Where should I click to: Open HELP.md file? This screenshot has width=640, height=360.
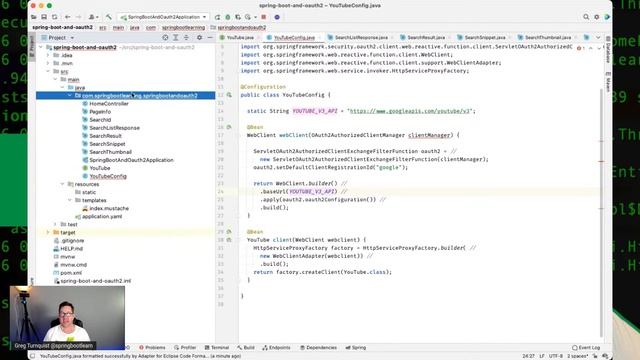(x=71, y=249)
